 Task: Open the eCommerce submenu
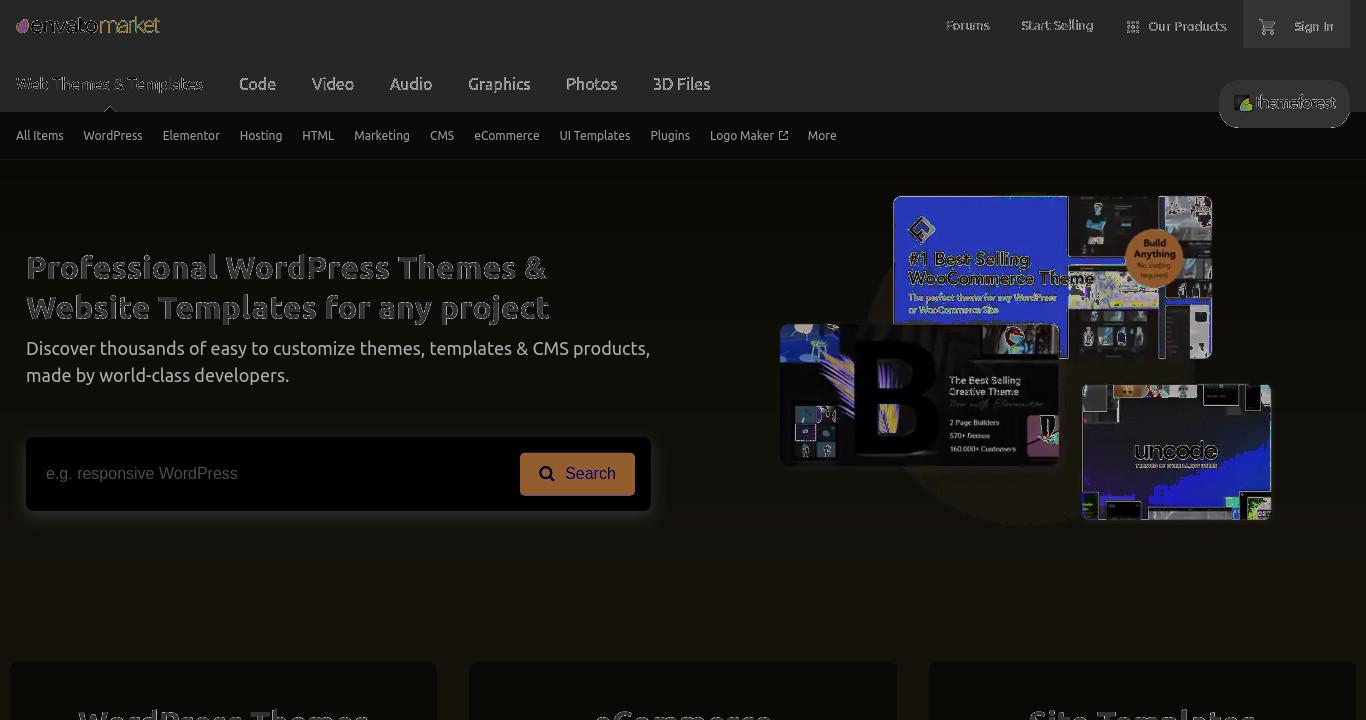(507, 136)
